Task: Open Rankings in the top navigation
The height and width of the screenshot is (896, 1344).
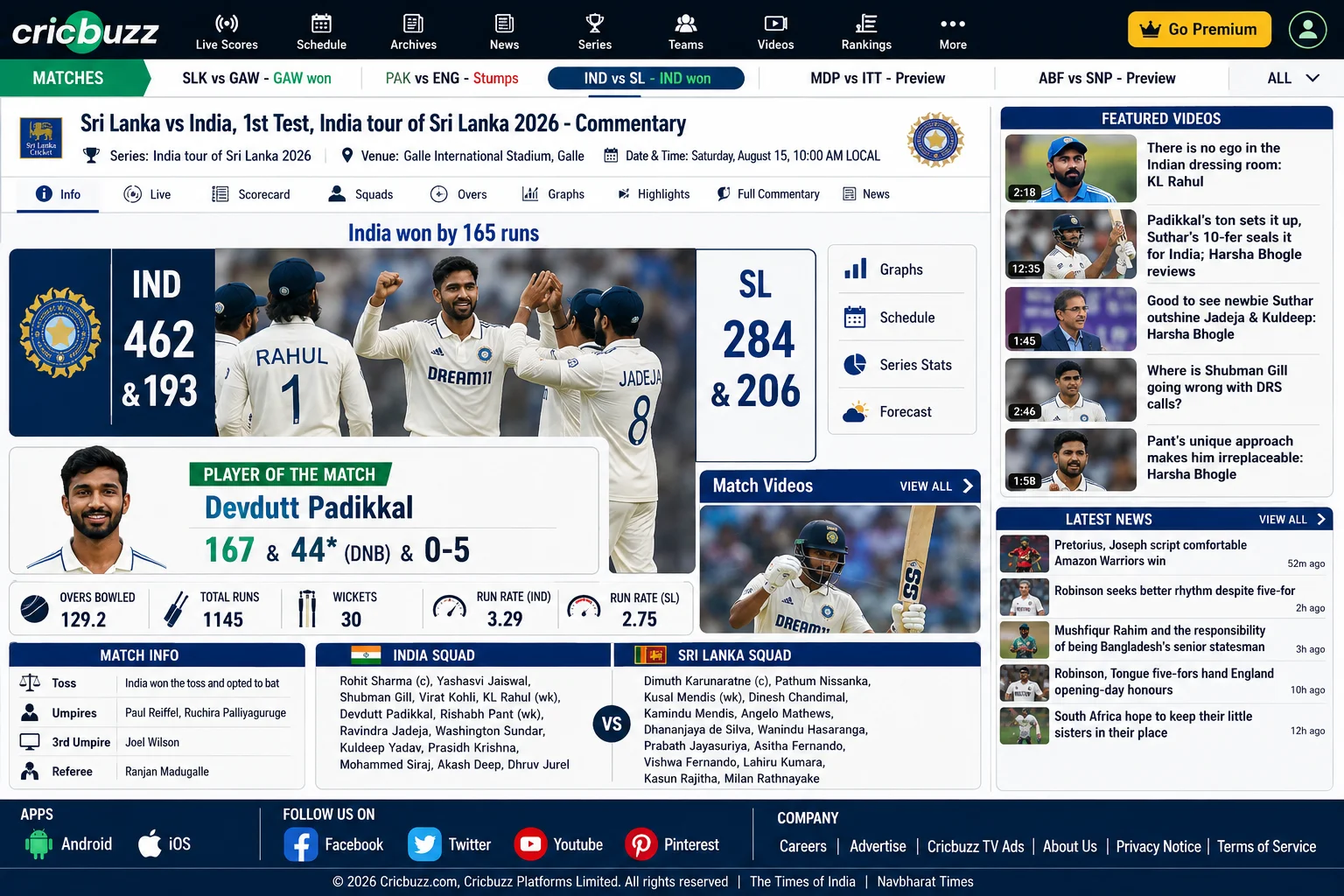Action: [x=866, y=32]
